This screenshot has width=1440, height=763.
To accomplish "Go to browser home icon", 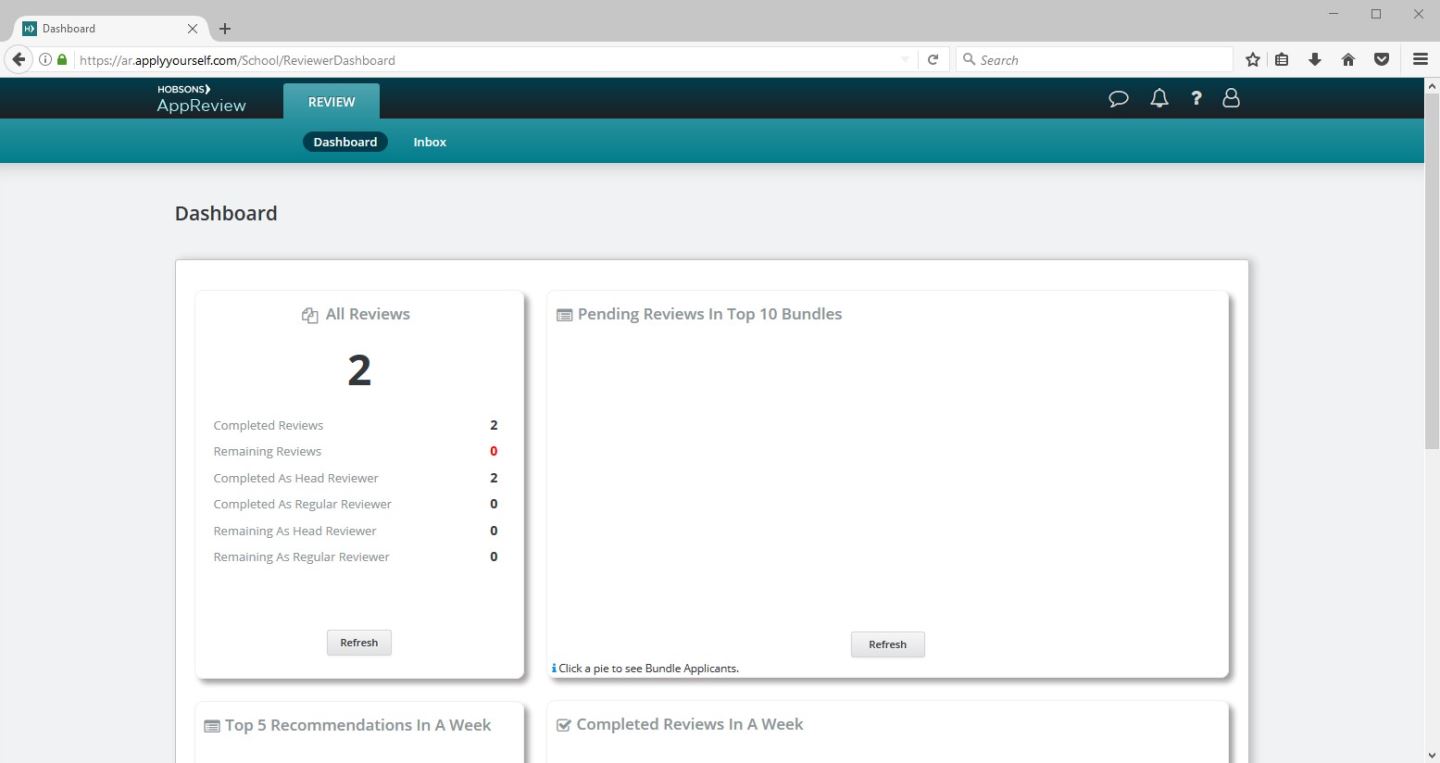I will click(1348, 60).
